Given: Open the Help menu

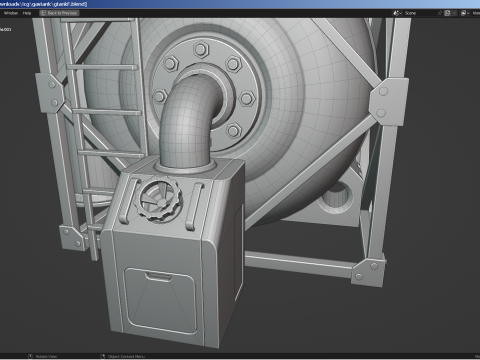Looking at the screenshot, I should pos(27,13).
